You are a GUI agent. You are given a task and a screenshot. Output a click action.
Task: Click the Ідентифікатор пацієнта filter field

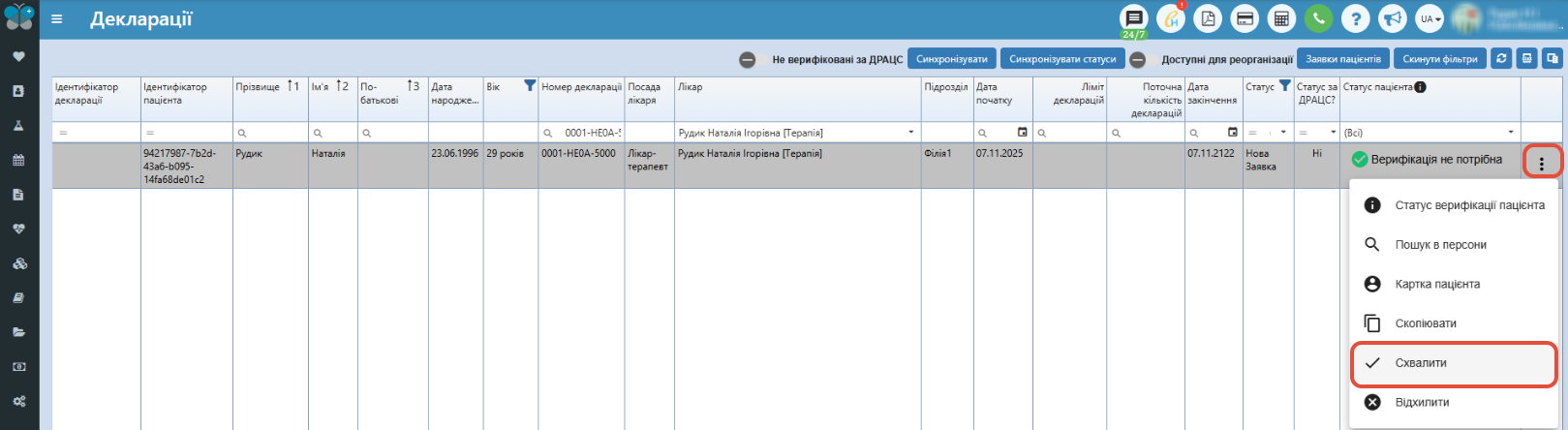[187, 133]
